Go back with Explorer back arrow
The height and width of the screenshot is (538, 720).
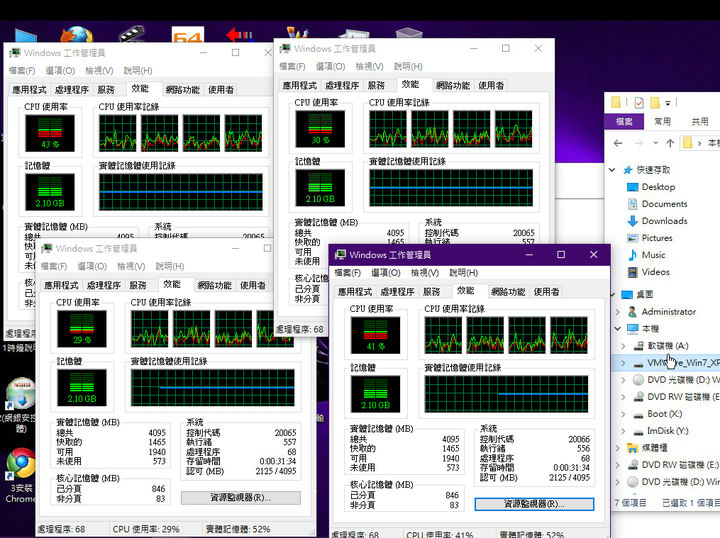pyautogui.click(x=618, y=143)
